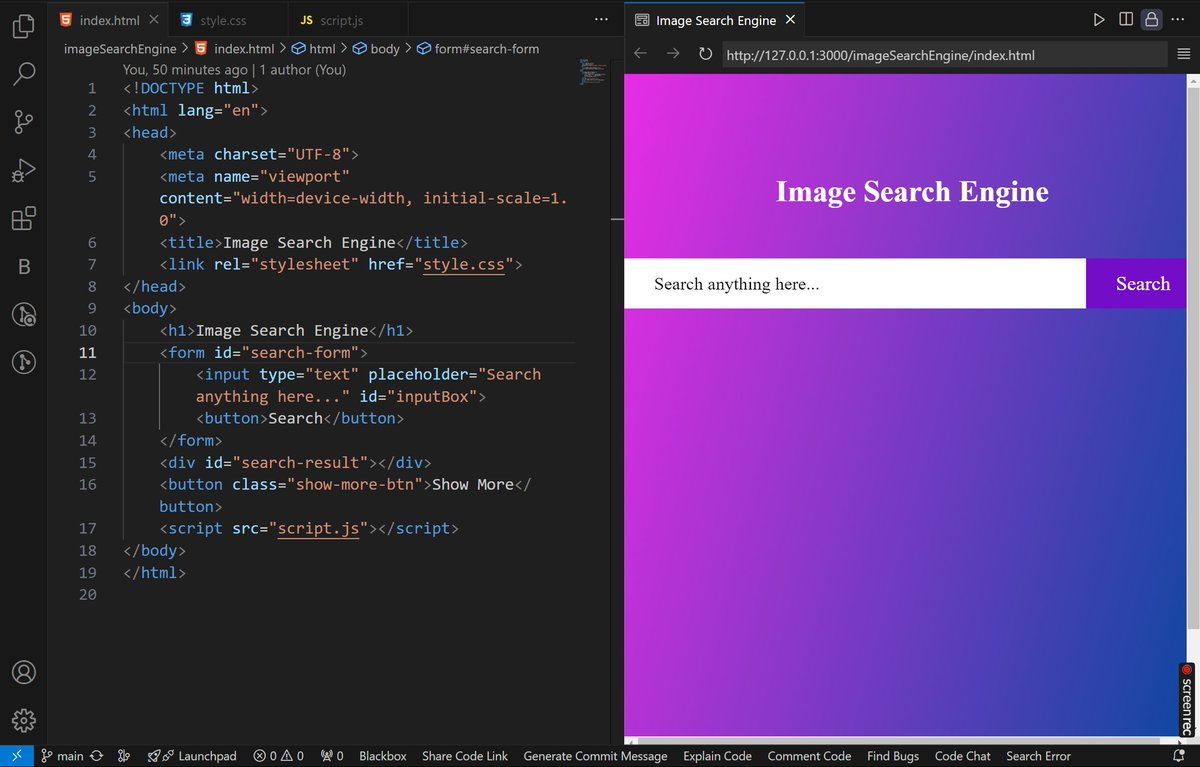1200x767 pixels.
Task: Open the Search view in the sidebar
Action: point(23,73)
